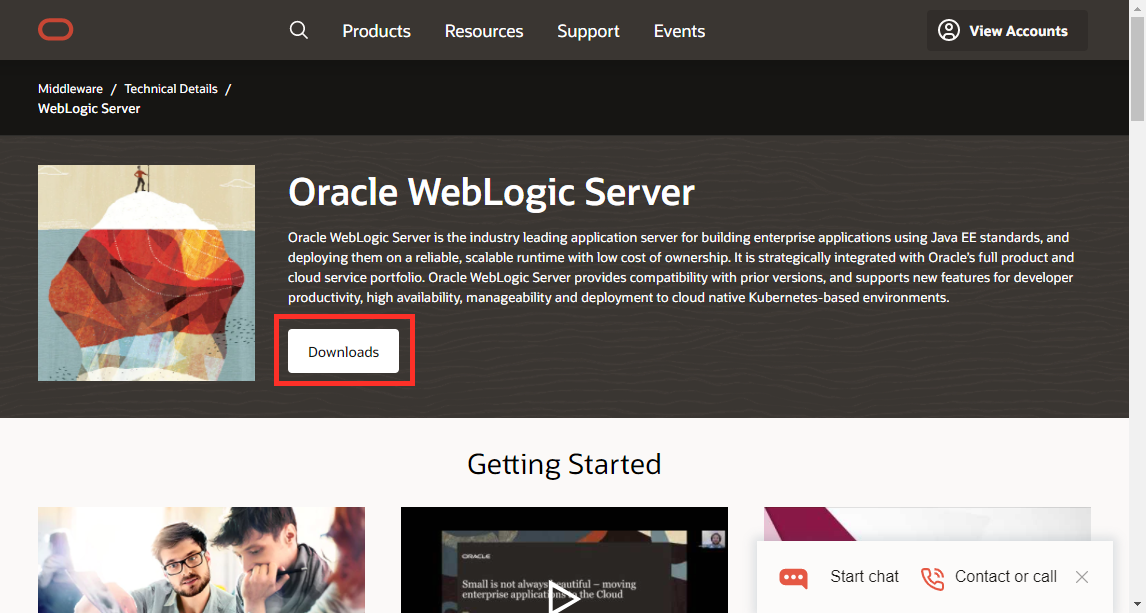Open the search icon in the navigation bar
Image resolution: width=1146 pixels, height=613 pixels.
(298, 30)
